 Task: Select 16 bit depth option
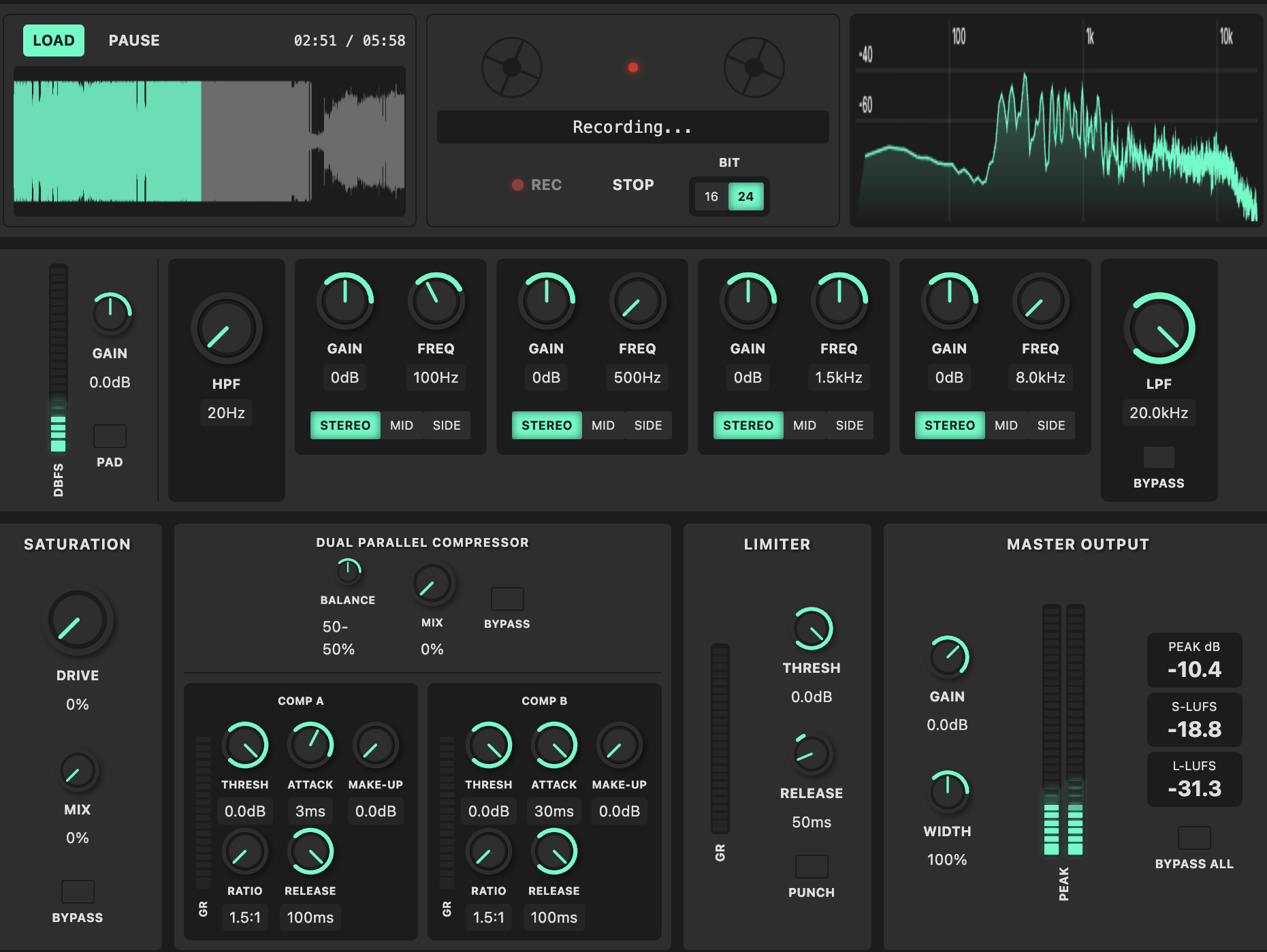click(711, 197)
